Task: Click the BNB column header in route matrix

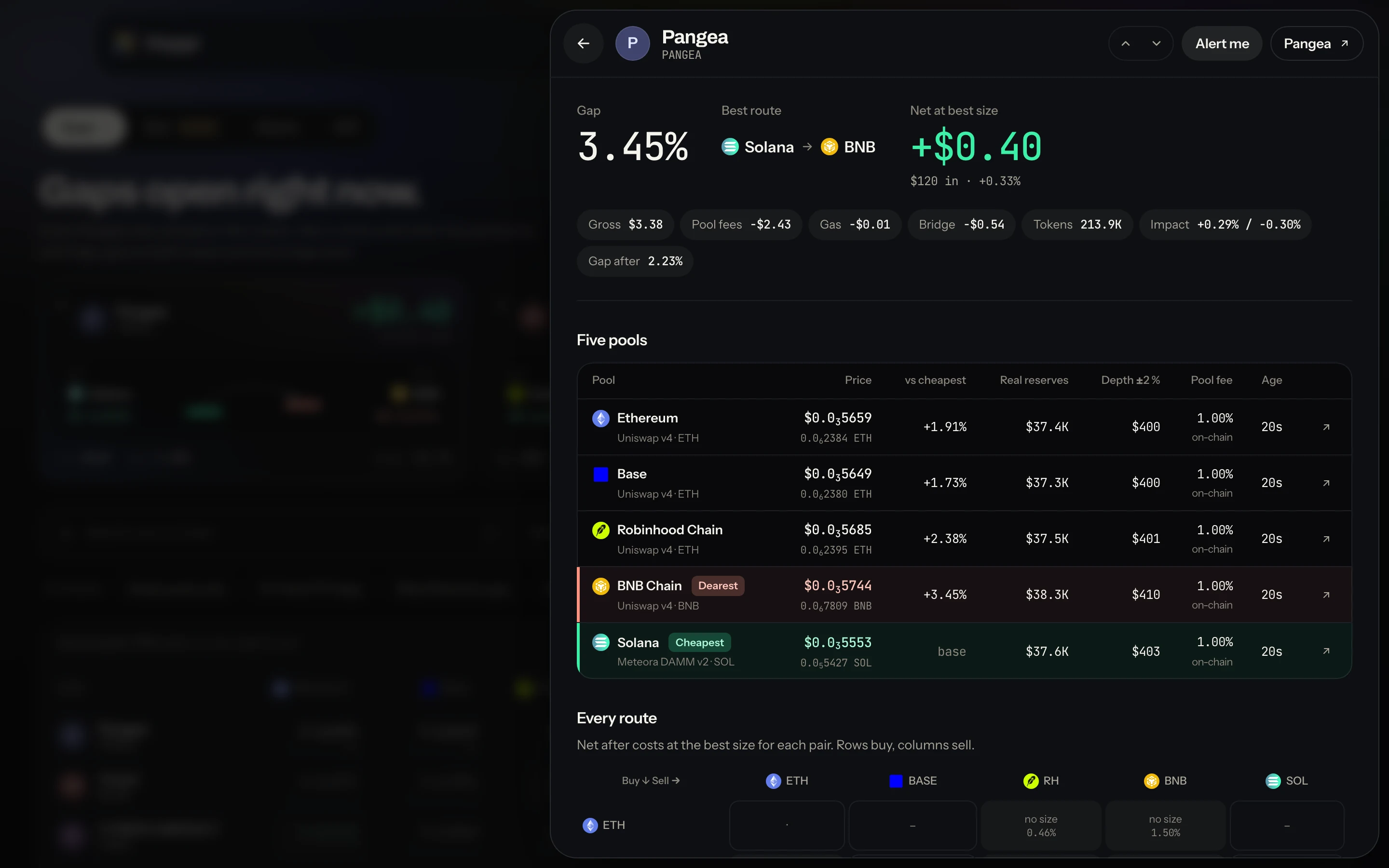Action: [1165, 781]
